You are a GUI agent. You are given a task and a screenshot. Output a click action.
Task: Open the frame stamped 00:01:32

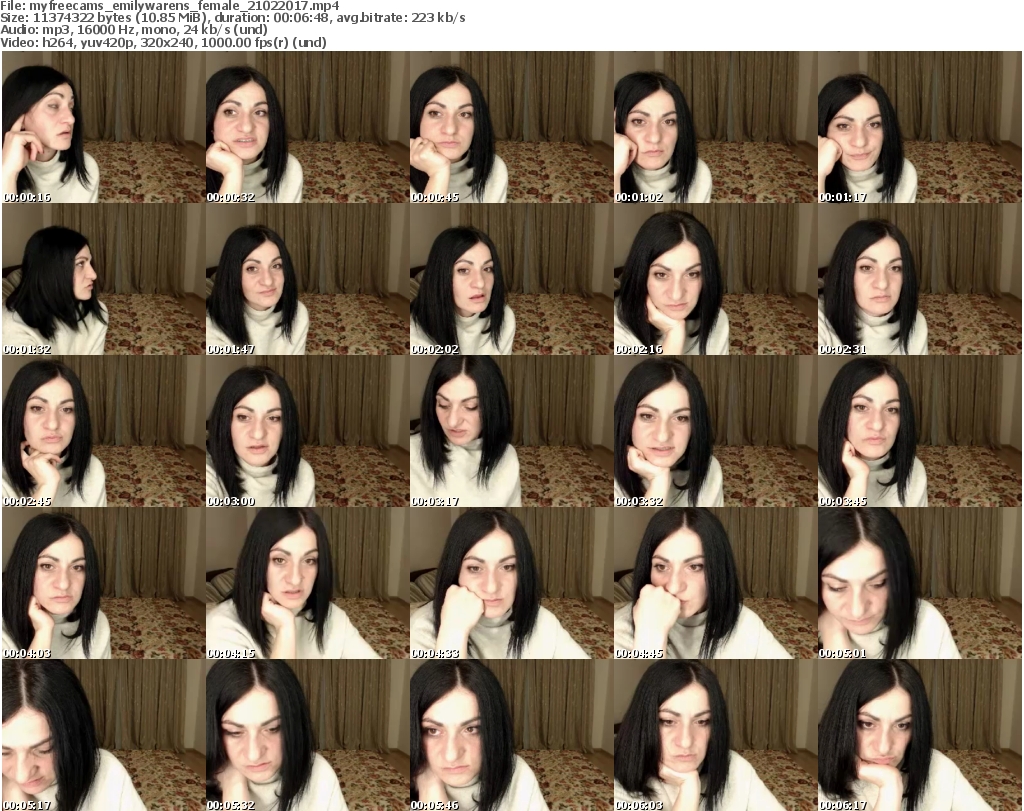[x=104, y=279]
